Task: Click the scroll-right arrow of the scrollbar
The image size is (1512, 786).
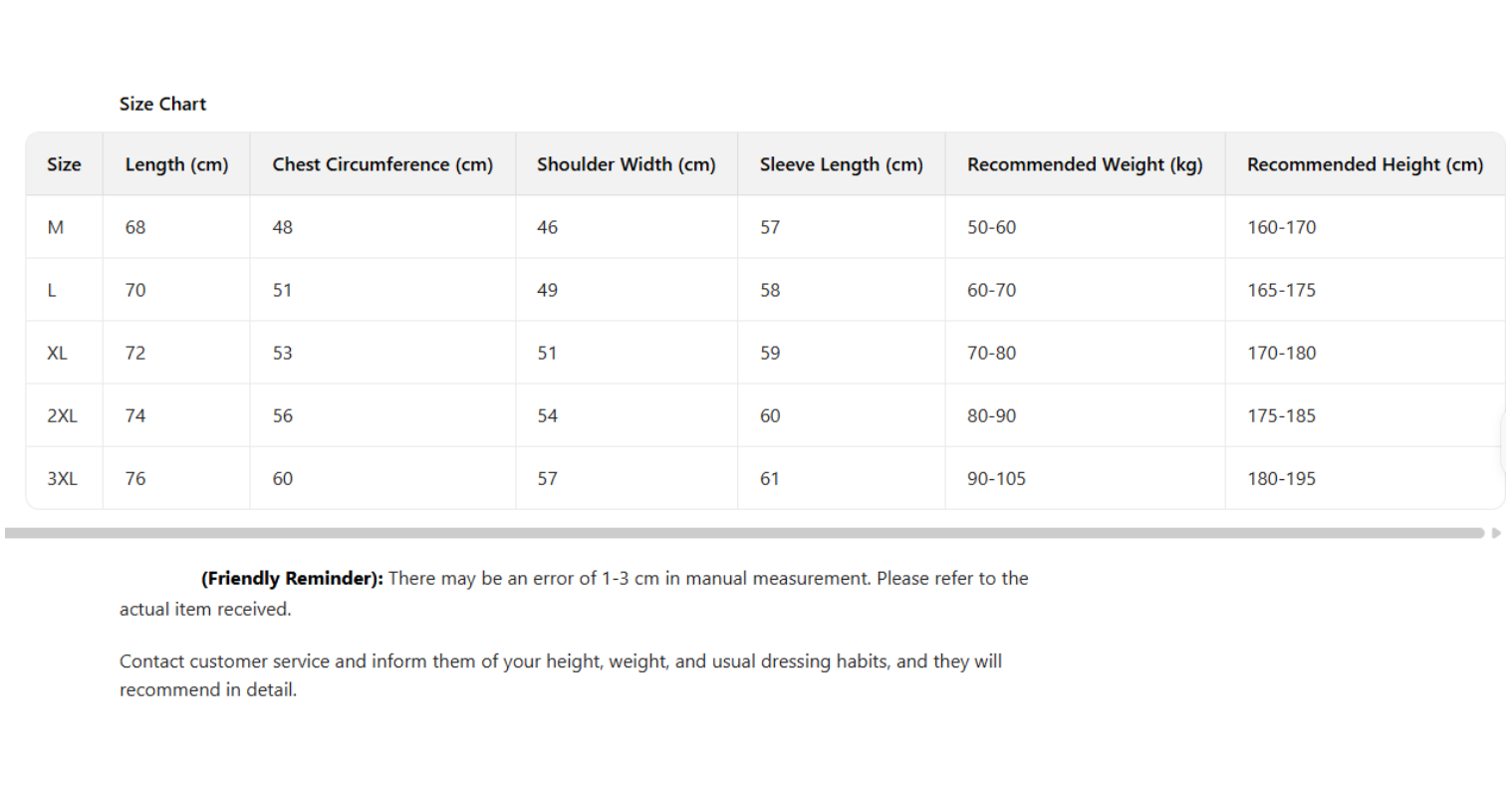Action: (x=1496, y=533)
